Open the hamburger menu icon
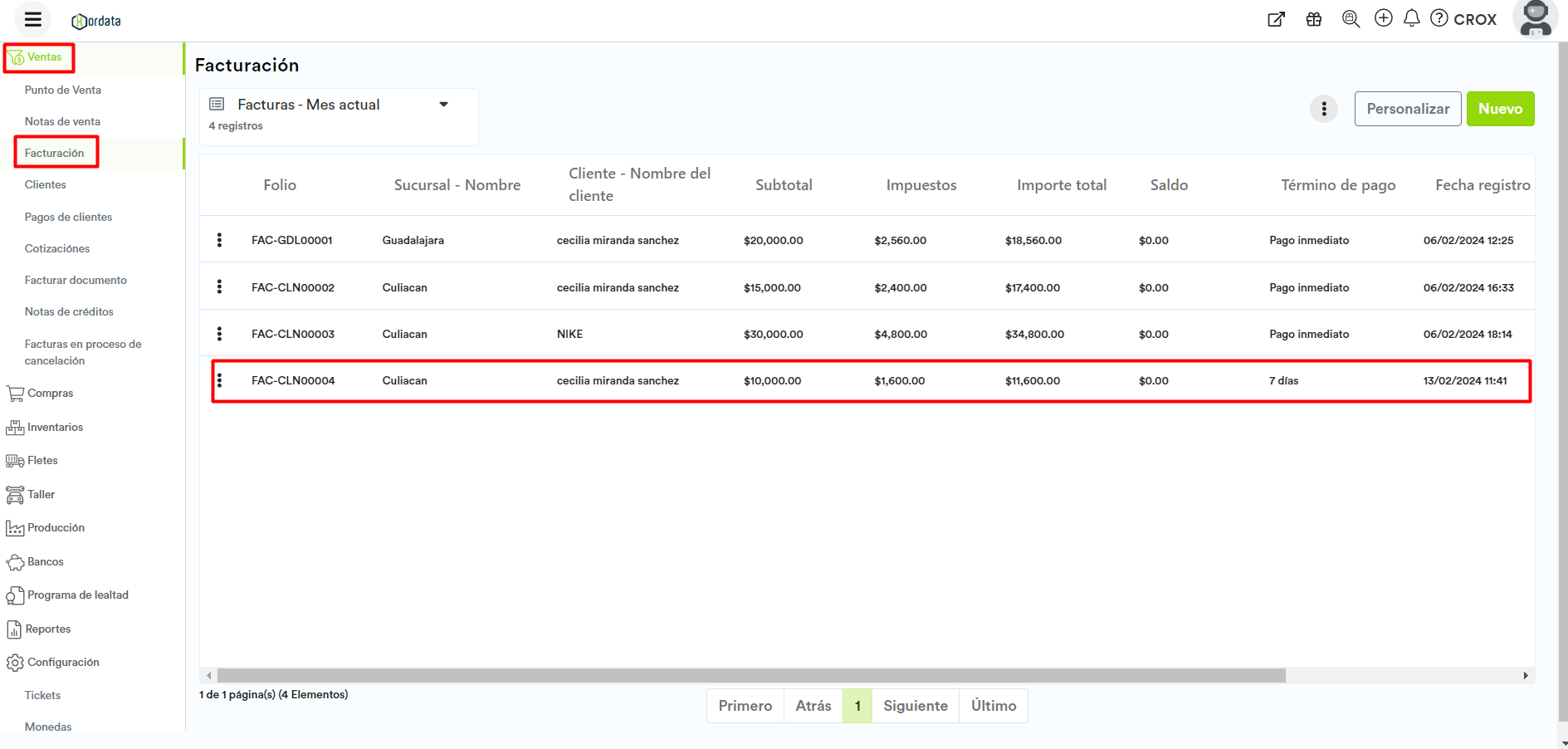This screenshot has height=749, width=1568. (33, 19)
